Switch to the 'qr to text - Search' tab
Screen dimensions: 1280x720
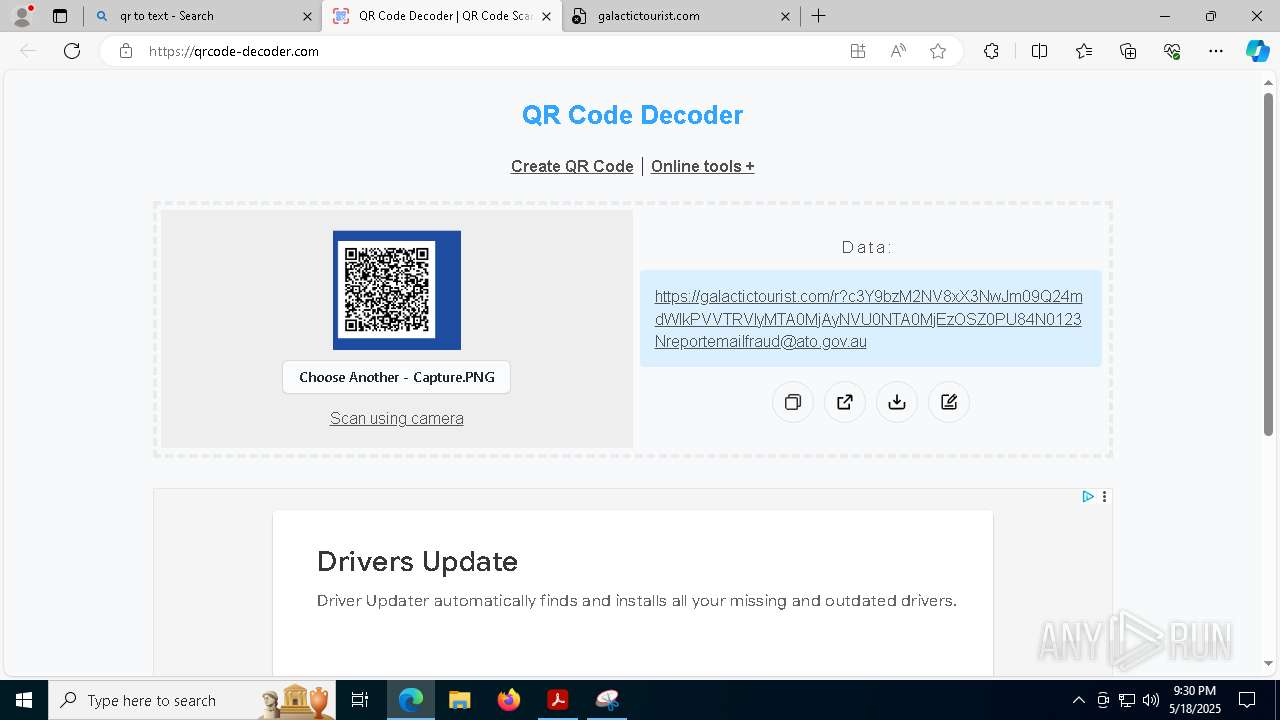click(204, 16)
